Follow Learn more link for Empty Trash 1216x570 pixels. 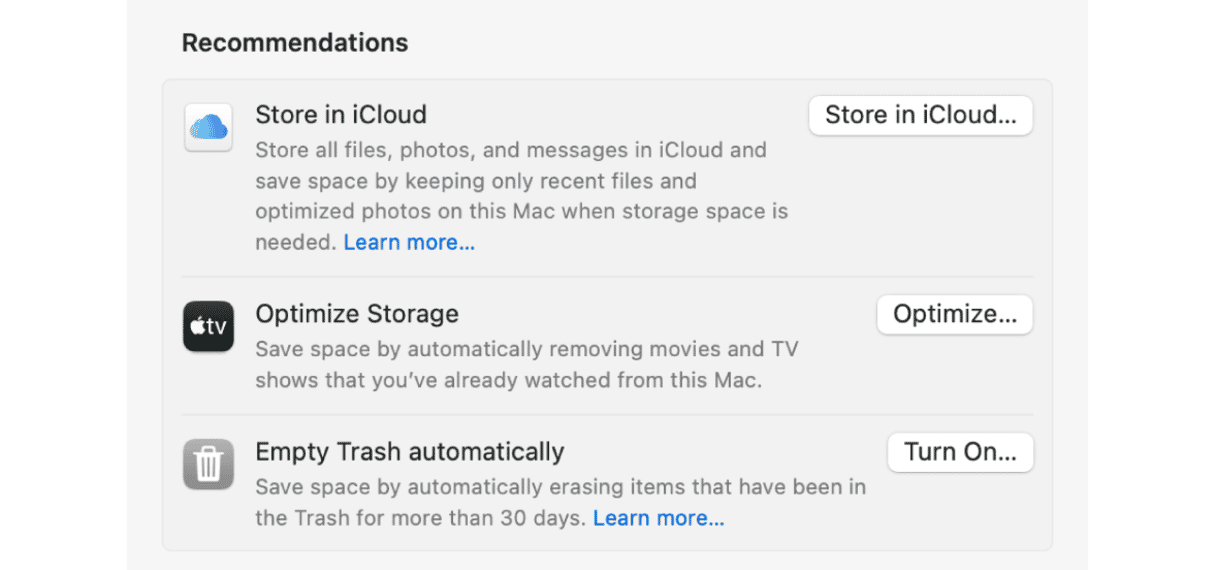[x=658, y=519]
